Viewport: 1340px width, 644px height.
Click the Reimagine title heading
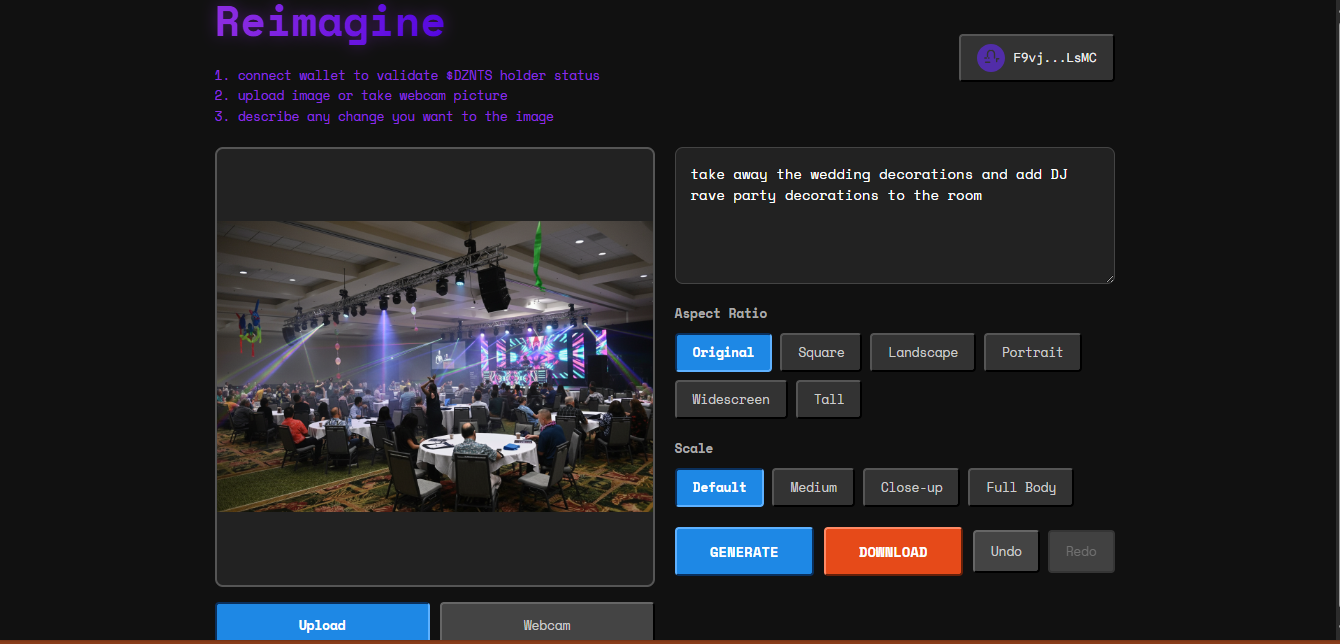330,22
